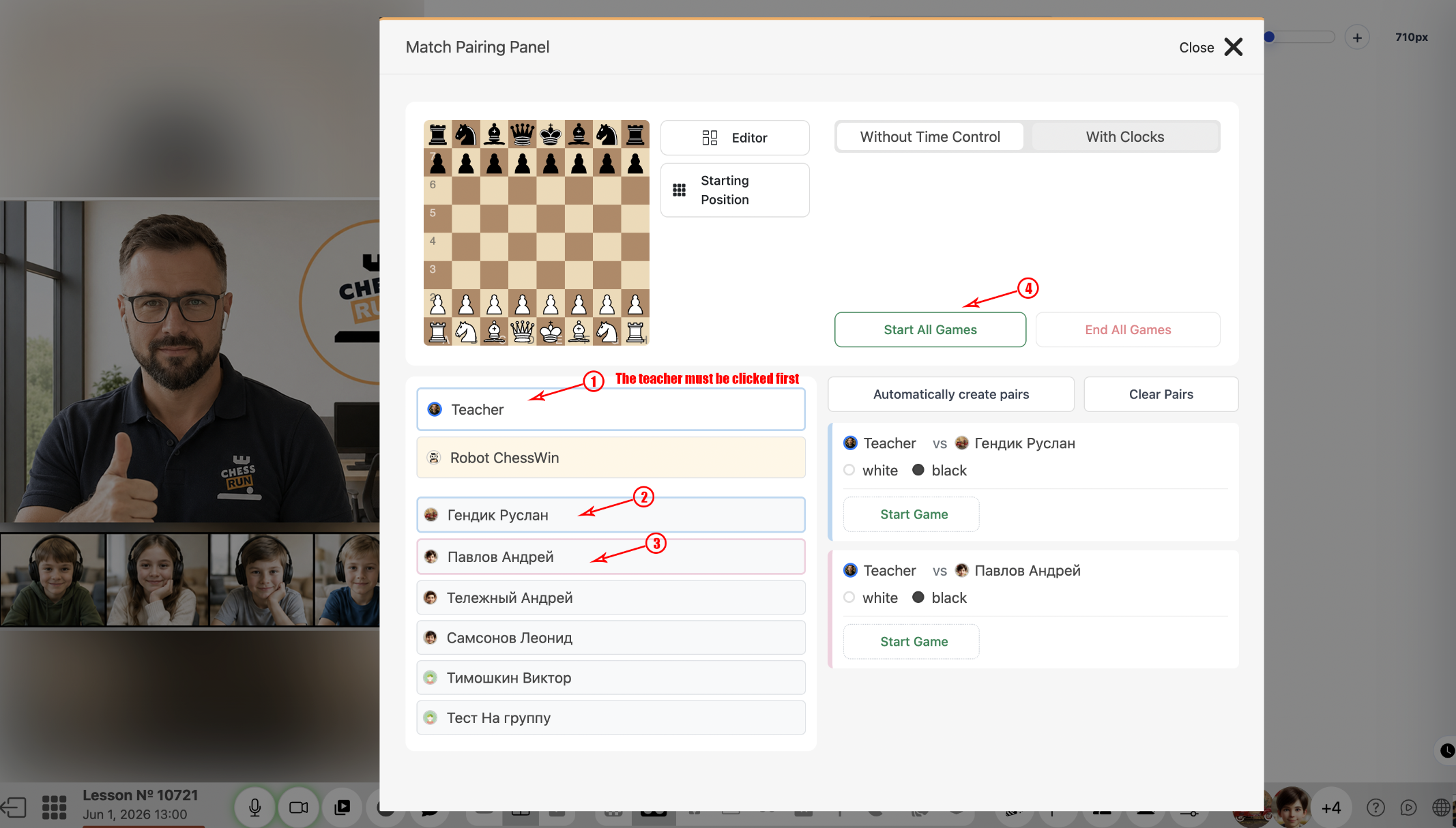Open the language globe icon
Viewport: 1456px width, 828px height.
1441,808
